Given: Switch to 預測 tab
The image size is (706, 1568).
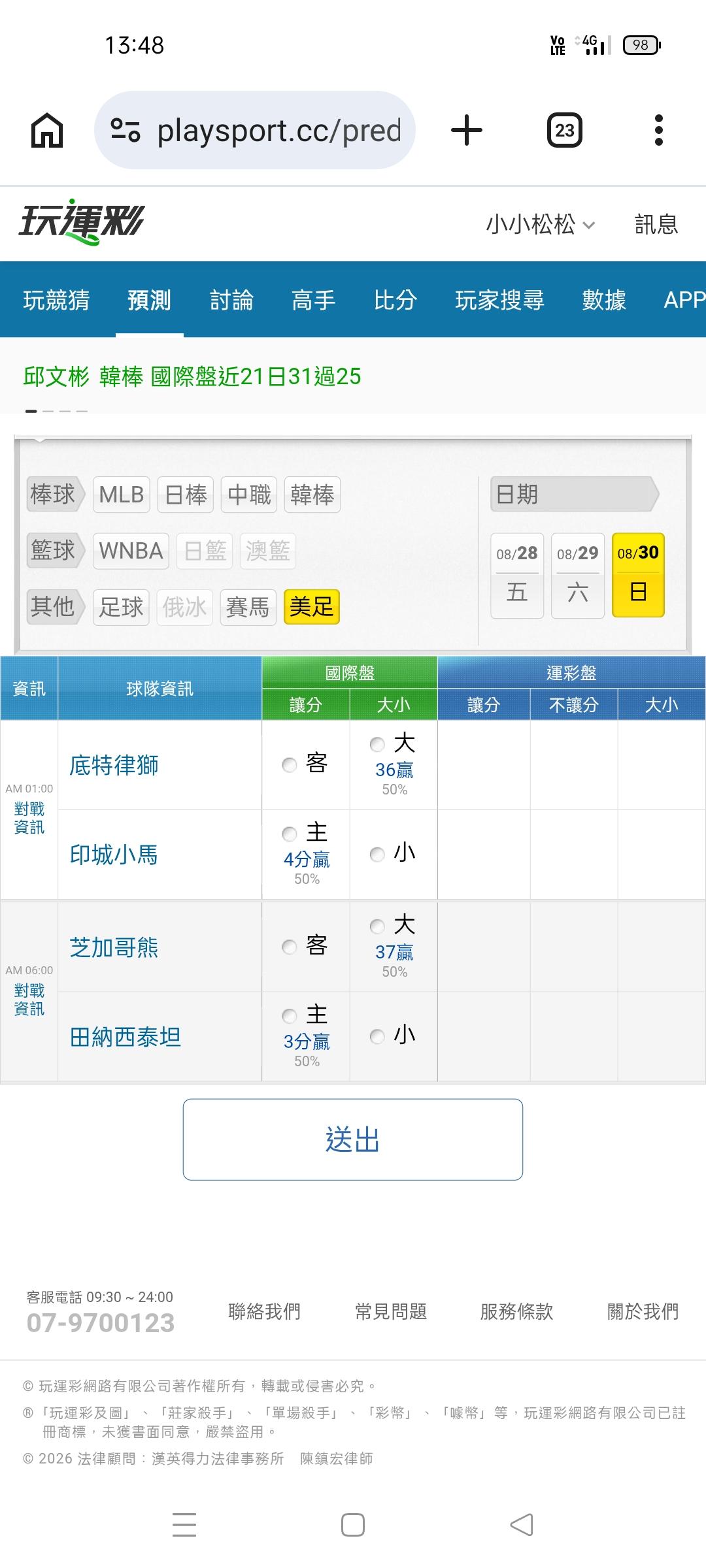Looking at the screenshot, I should pos(149,300).
